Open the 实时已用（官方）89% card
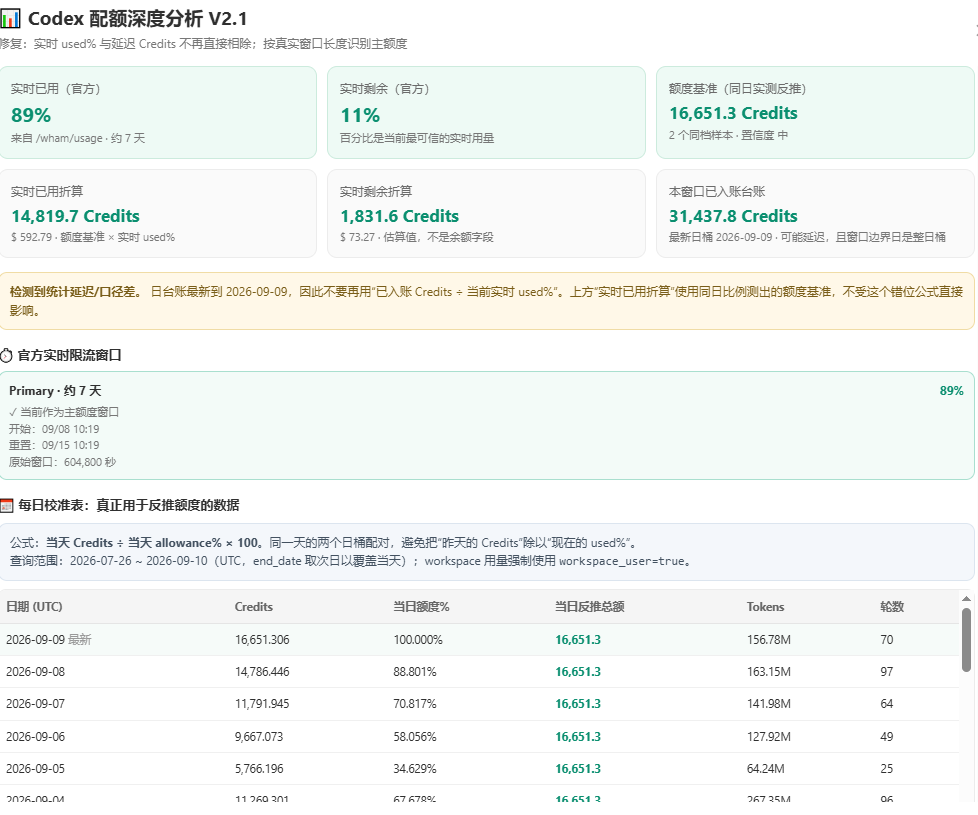Image resolution: width=978 pixels, height=815 pixels. click(158, 113)
